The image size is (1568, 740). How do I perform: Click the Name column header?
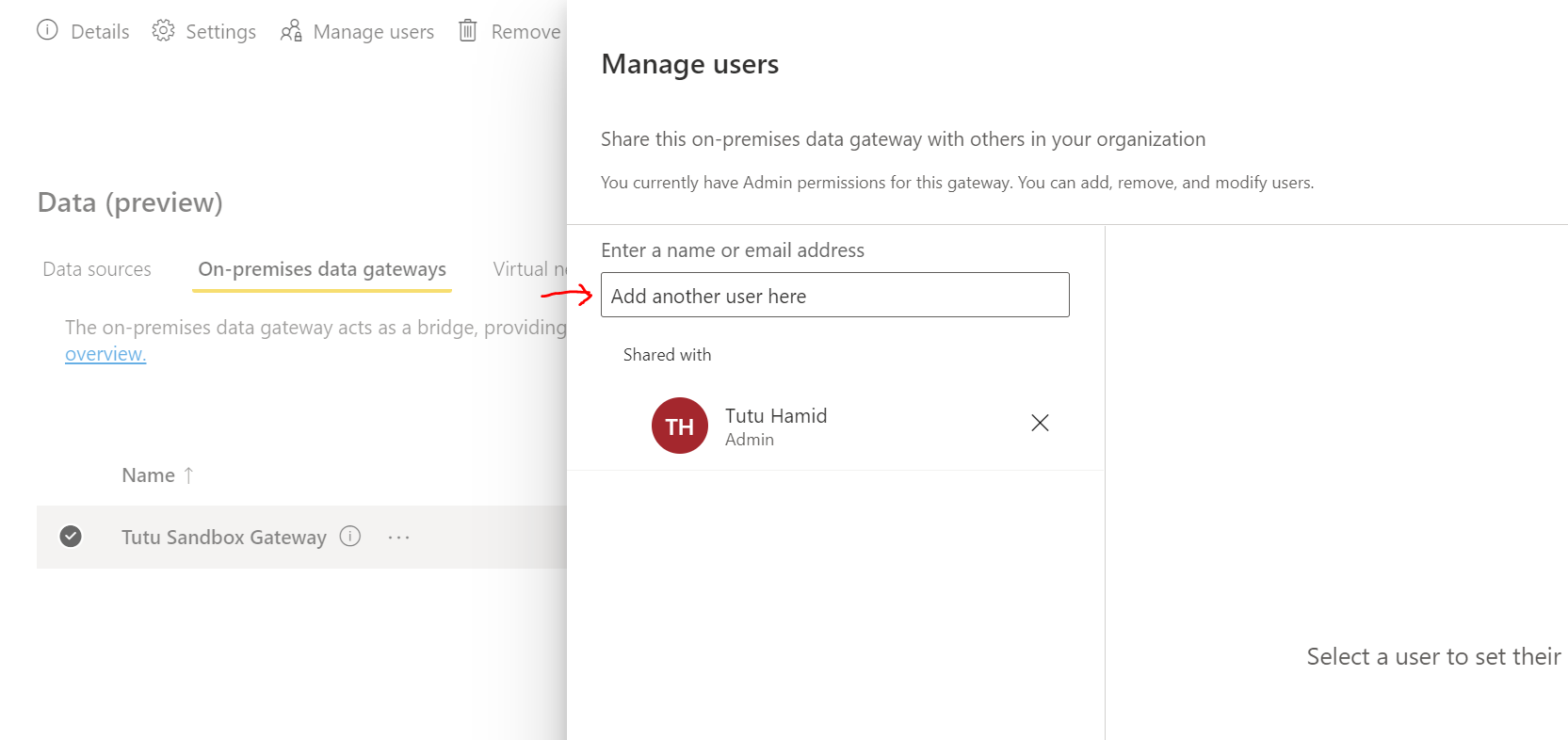[148, 475]
